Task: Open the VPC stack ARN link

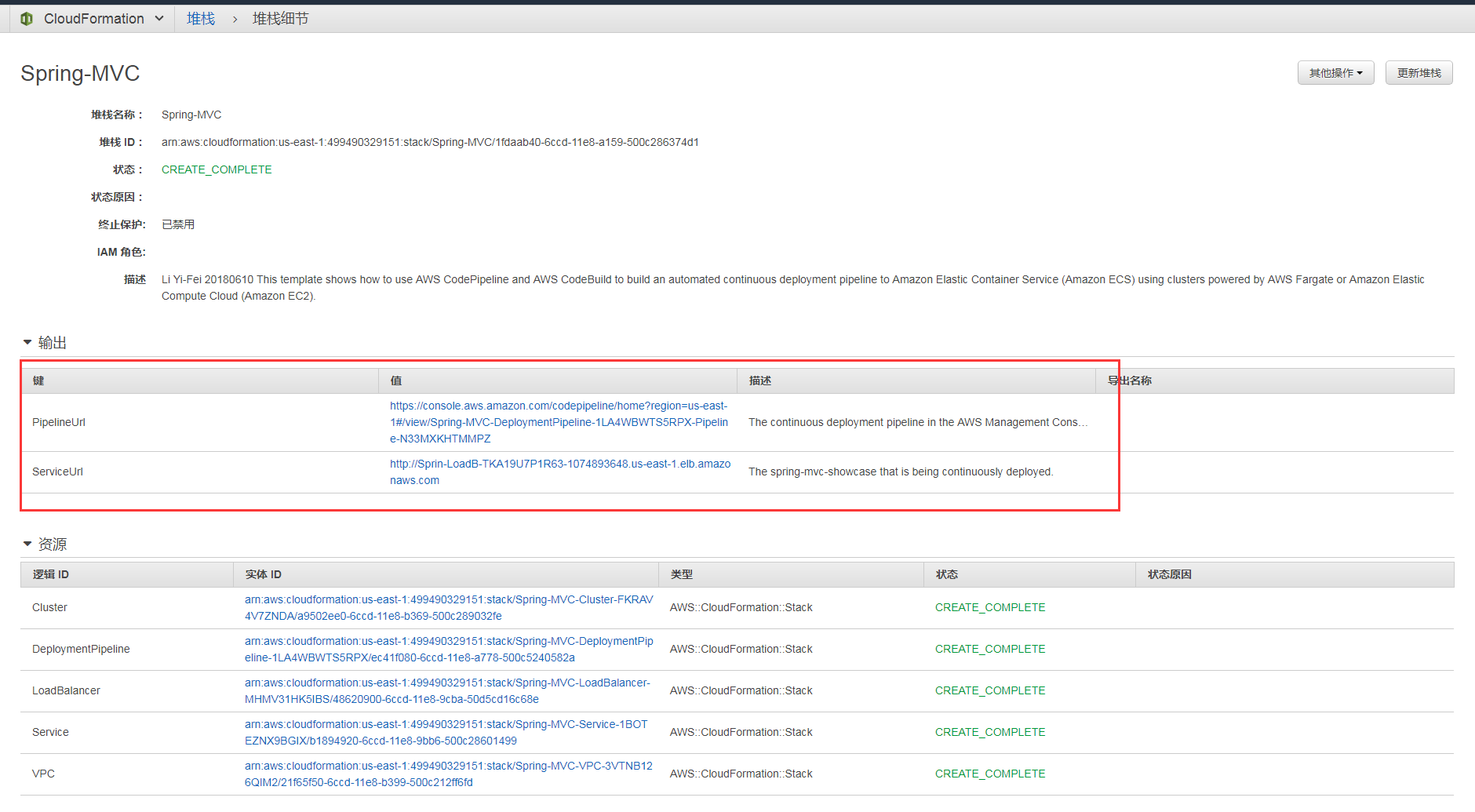Action: pos(449,774)
